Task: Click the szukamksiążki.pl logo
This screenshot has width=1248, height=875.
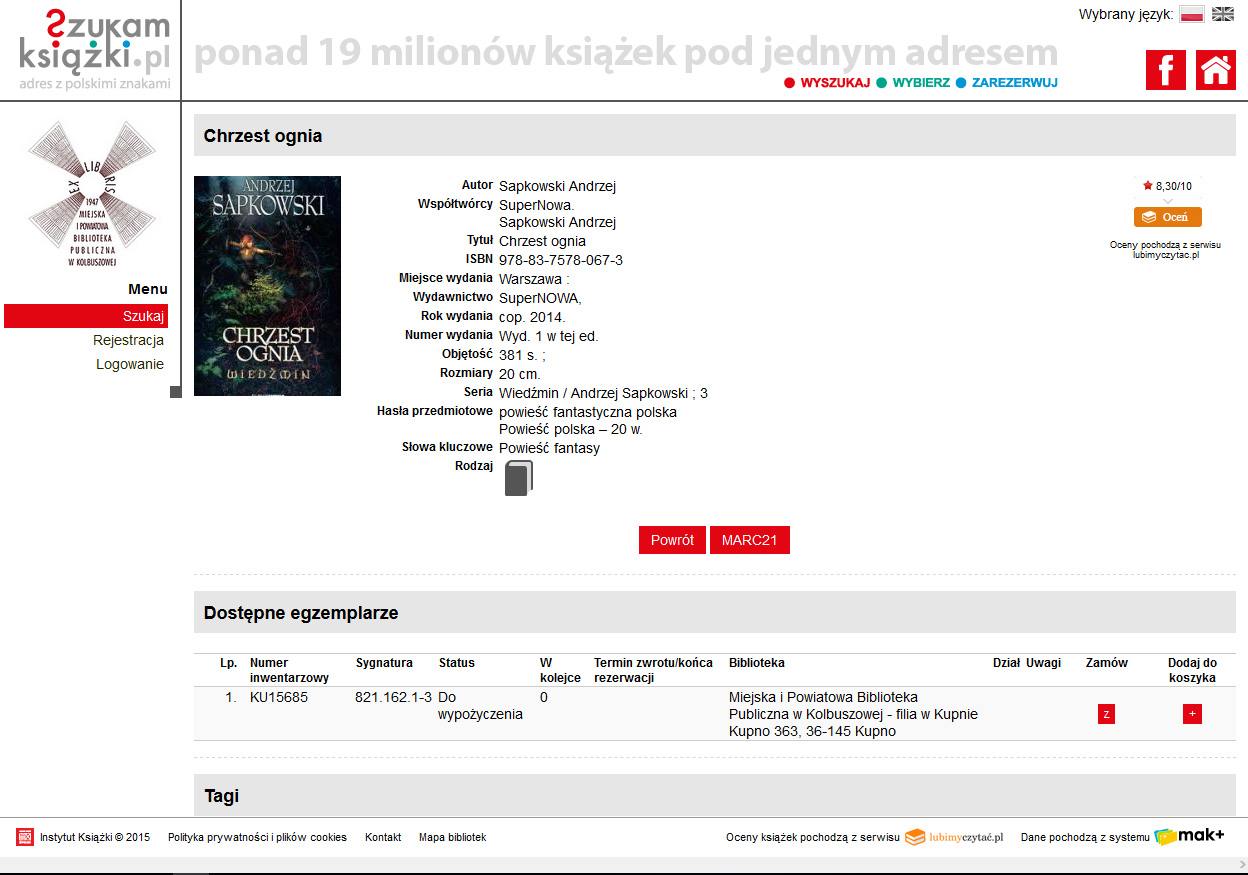Action: [95, 50]
